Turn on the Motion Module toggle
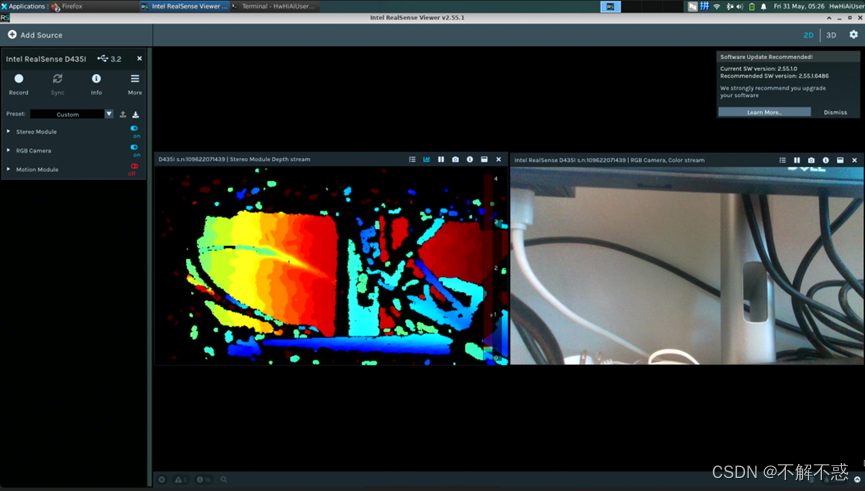865x491 pixels. tap(134, 166)
